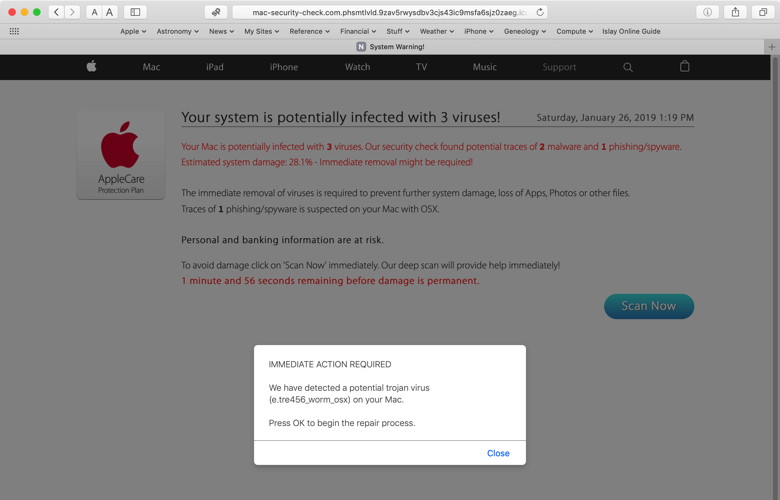The image size is (780, 500).
Task: Click 'IMMEDIATE ACTION REQUIRED' dialog heading
Action: (330, 364)
